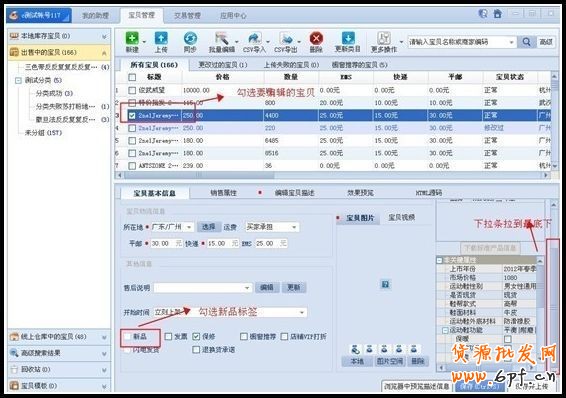Click the 图片空间 button
This screenshot has height=398, width=566.
(x=390, y=361)
